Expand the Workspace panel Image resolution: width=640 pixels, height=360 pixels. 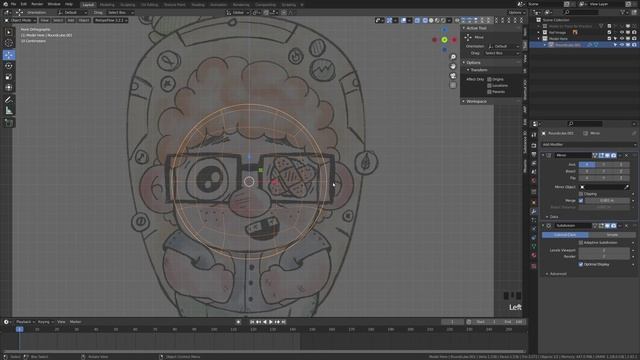pyautogui.click(x=464, y=101)
